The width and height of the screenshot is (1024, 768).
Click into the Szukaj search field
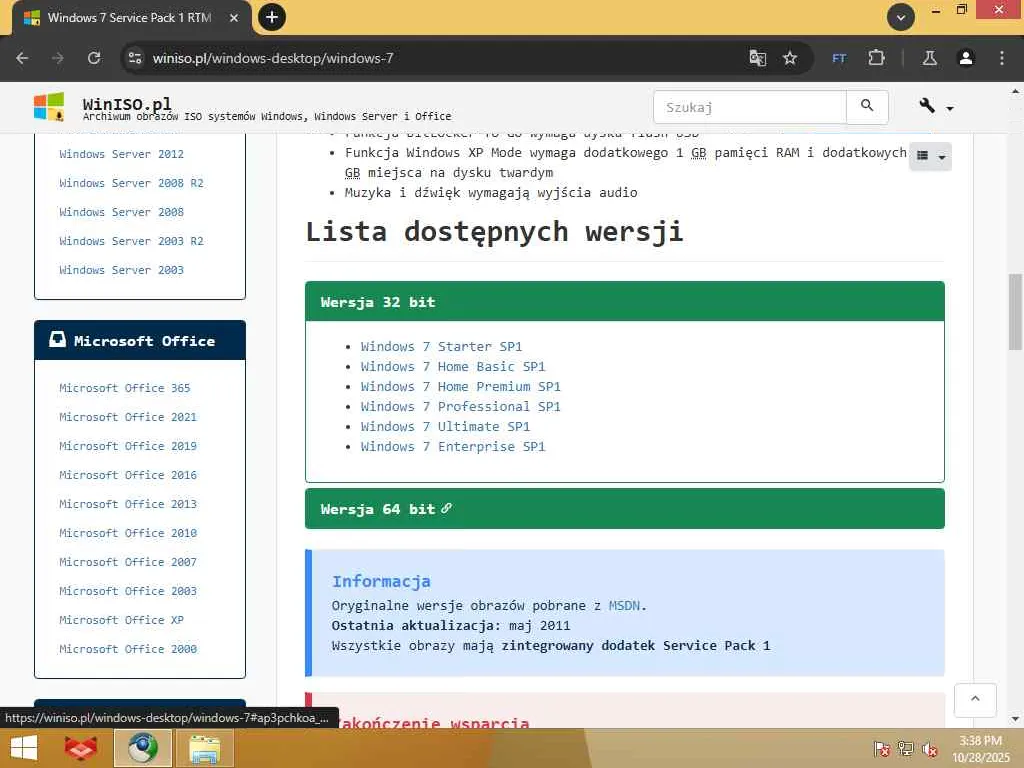[x=750, y=107]
